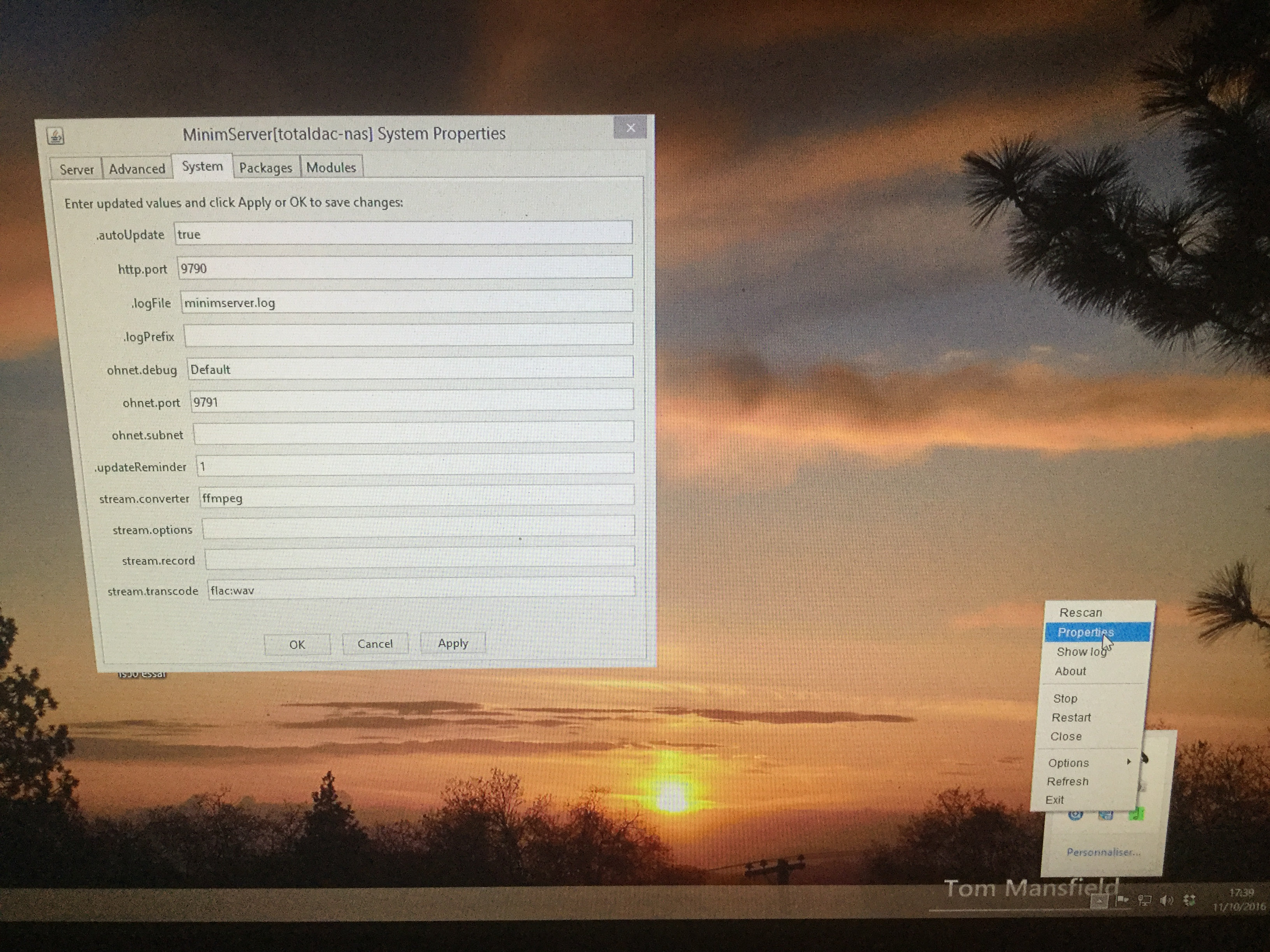Toggle the hidden tray icons arrow

[1099, 901]
